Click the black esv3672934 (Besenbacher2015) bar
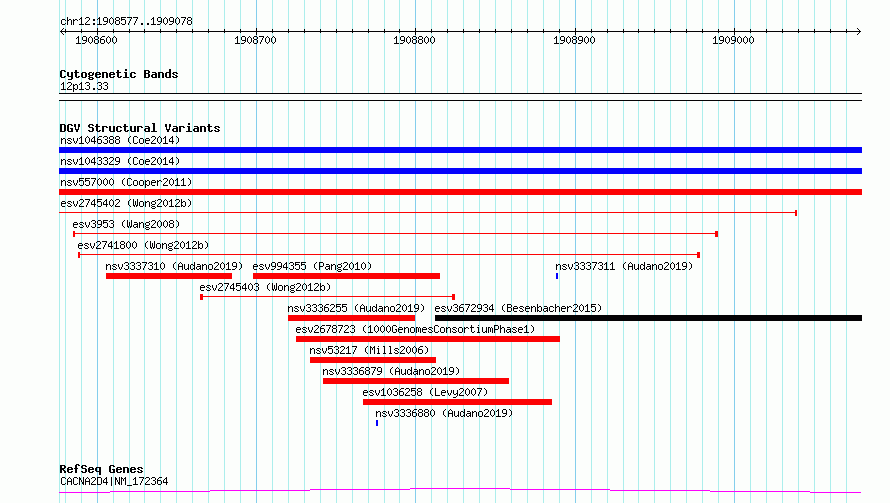Image resolution: width=890 pixels, height=503 pixels. (648, 318)
